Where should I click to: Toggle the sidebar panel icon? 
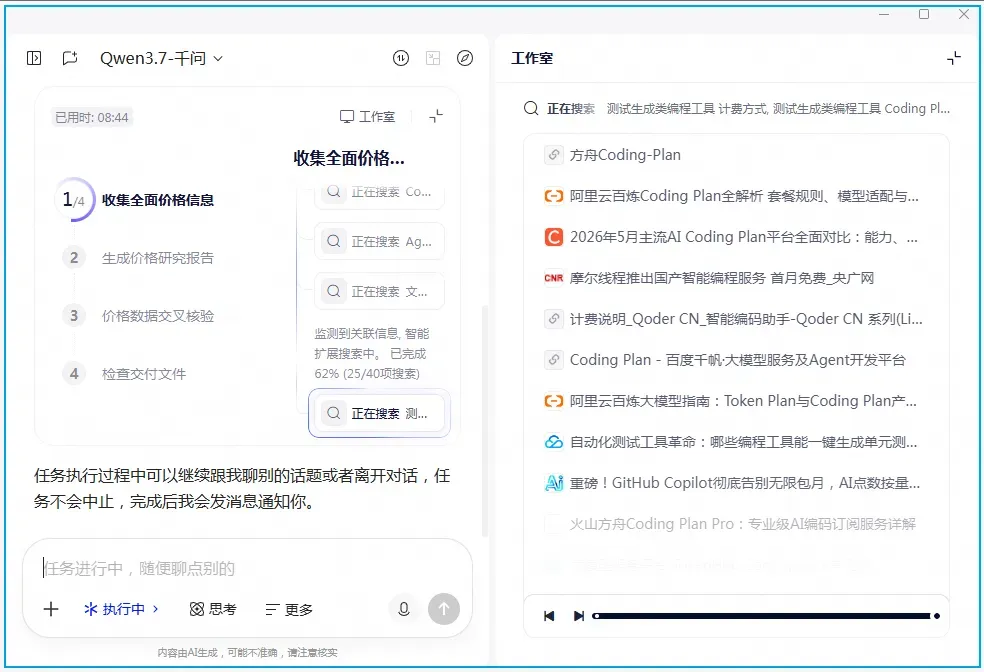click(x=34, y=58)
